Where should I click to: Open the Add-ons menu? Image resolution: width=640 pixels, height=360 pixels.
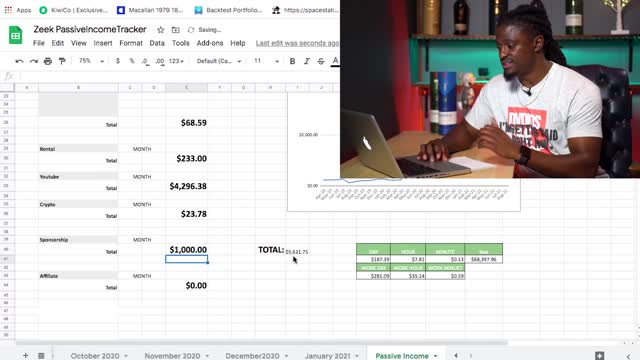point(210,43)
